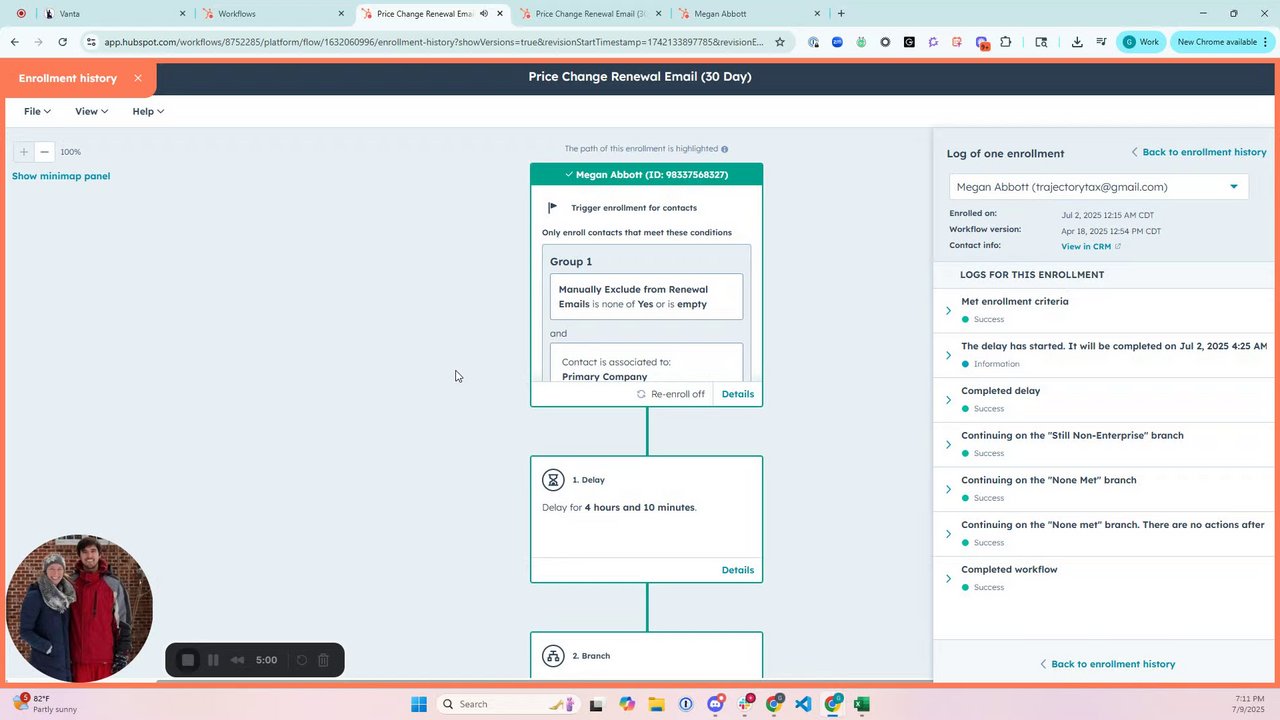Expand the "None Met" branch log entry
The height and width of the screenshot is (720, 1280).
pos(948,489)
